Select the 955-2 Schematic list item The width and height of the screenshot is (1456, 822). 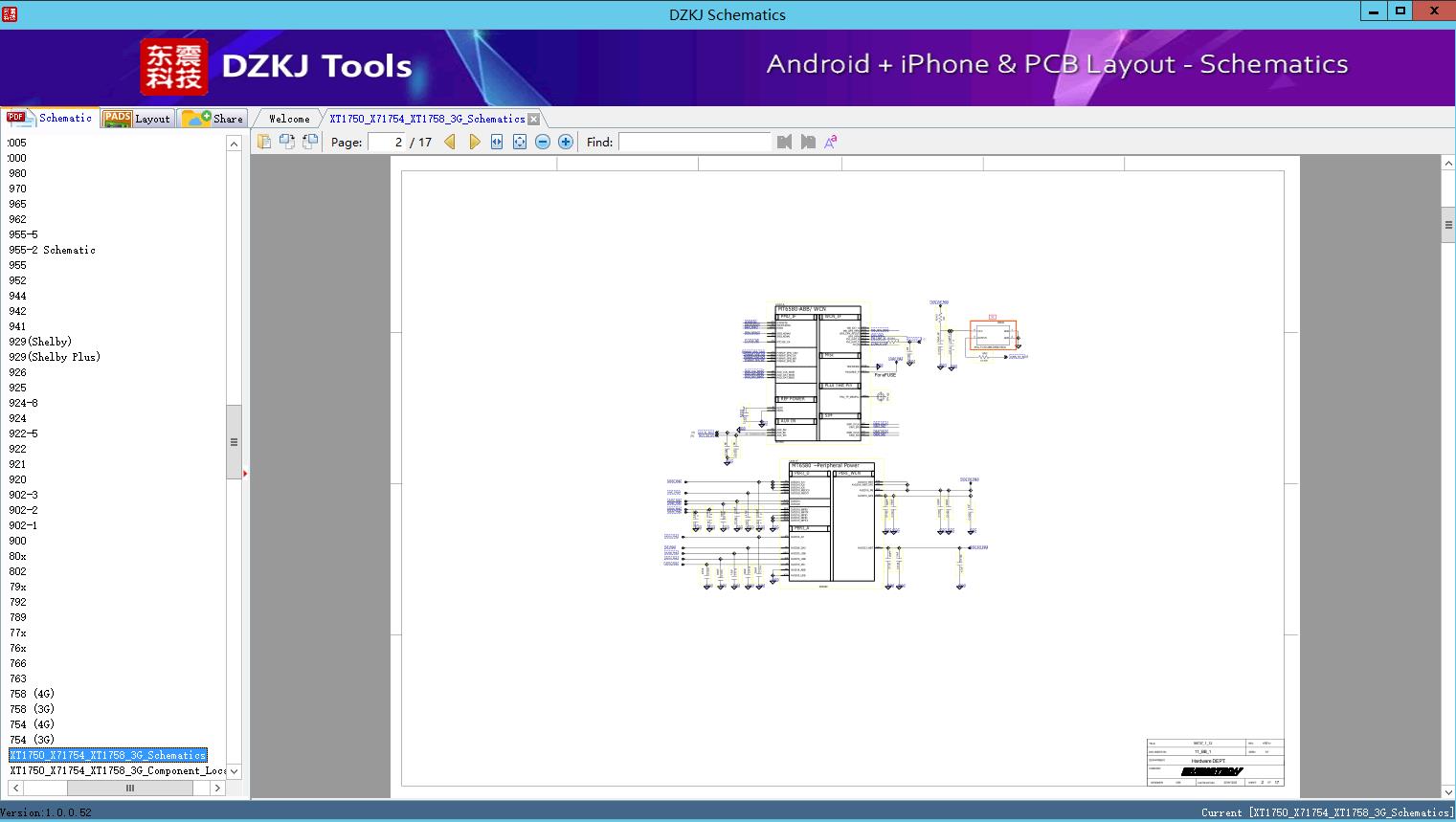(53, 250)
